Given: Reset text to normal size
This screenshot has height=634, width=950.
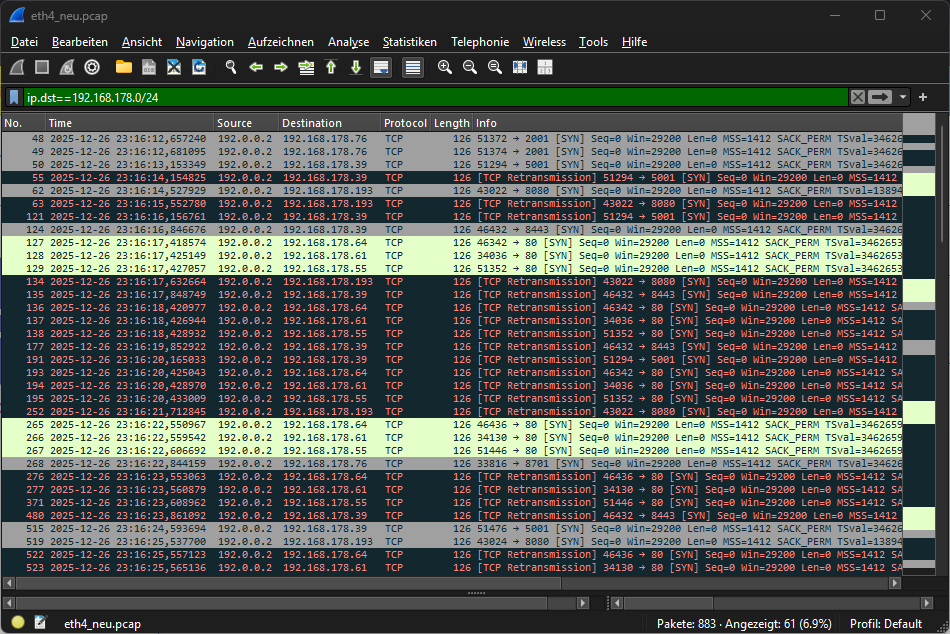Looking at the screenshot, I should point(495,67).
